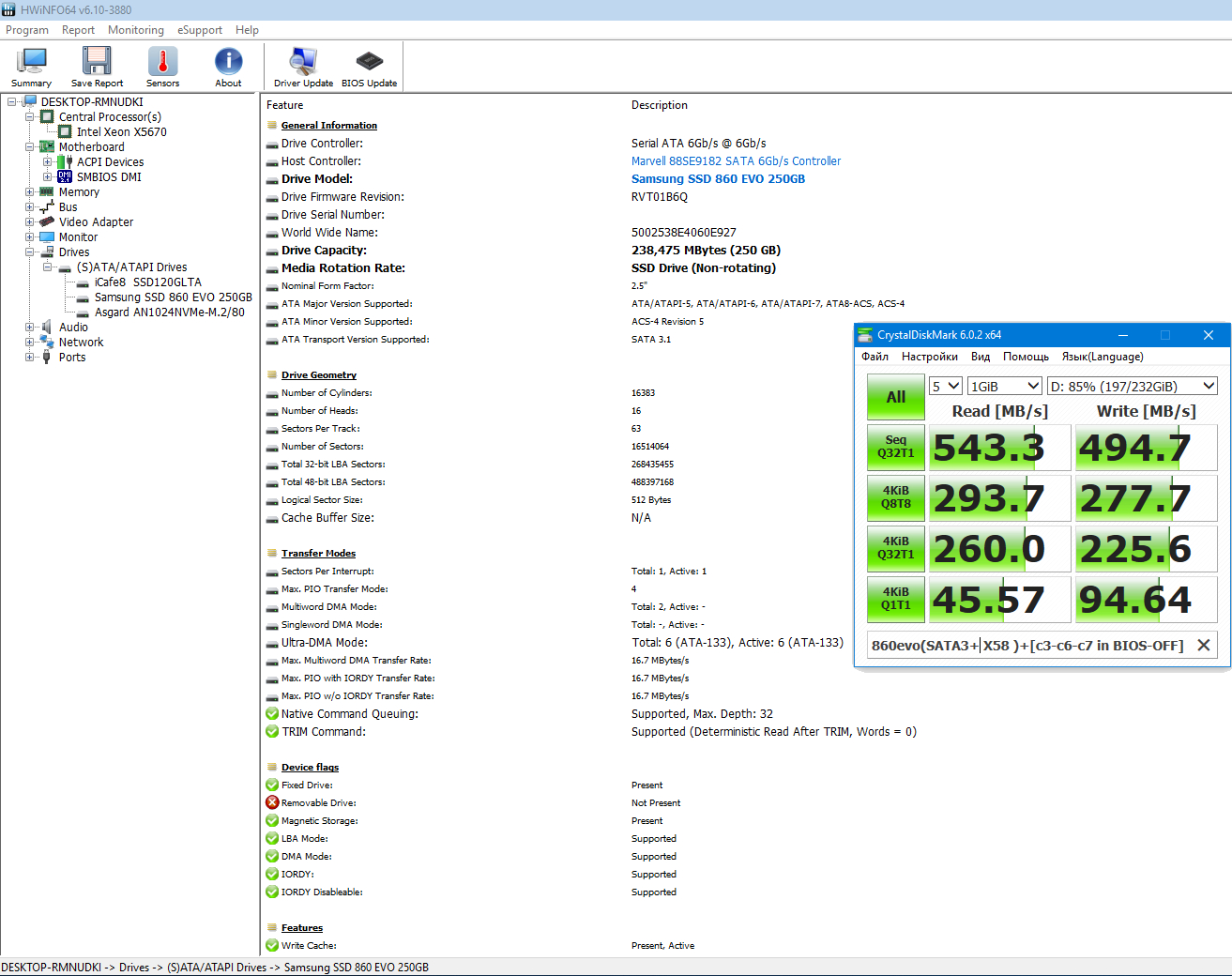The image size is (1232, 976).
Task: Select the DESKTOP-RMNUDKI computer node
Action: coord(92,102)
